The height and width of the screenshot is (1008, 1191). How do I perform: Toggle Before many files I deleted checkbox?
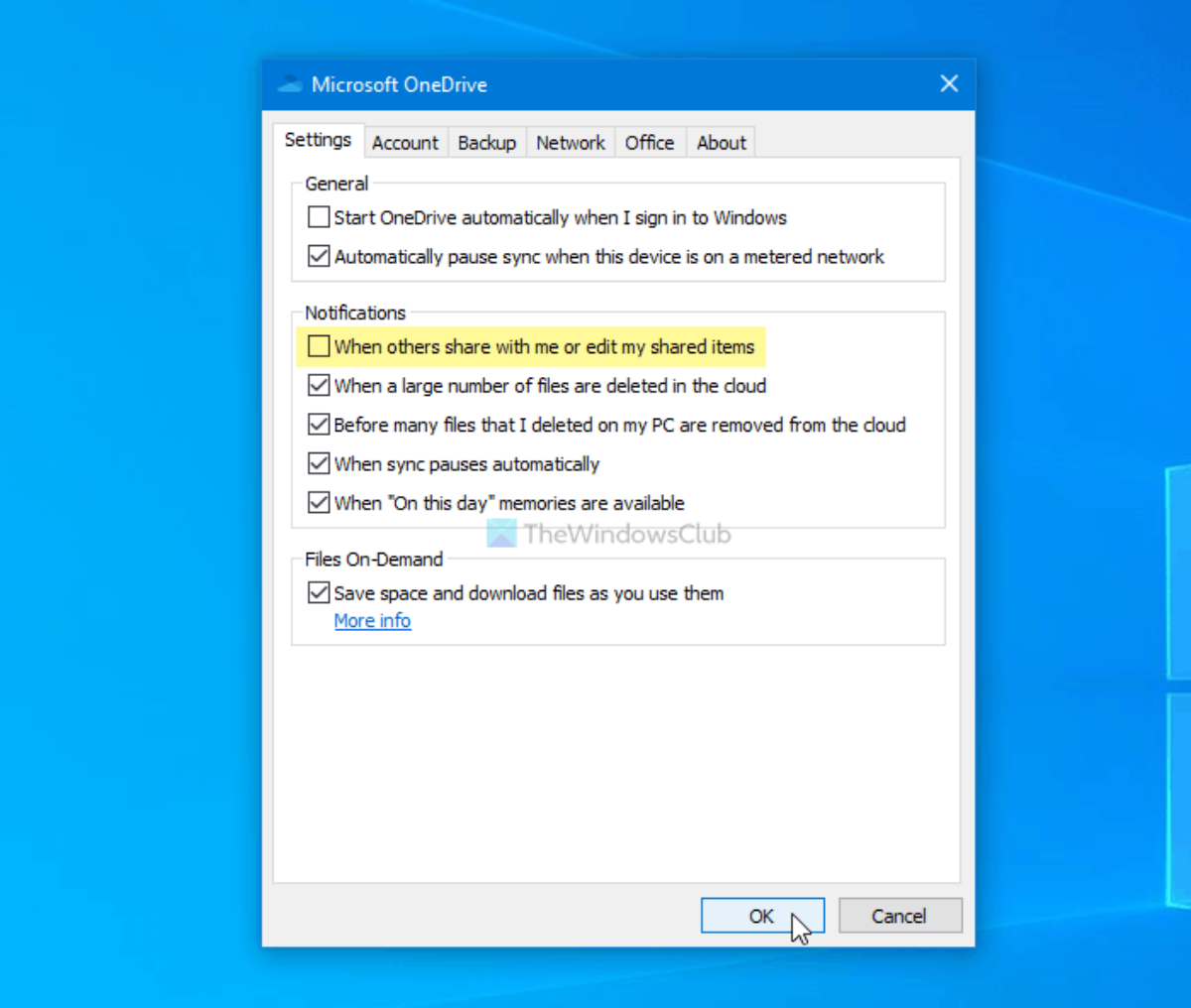coord(319,425)
